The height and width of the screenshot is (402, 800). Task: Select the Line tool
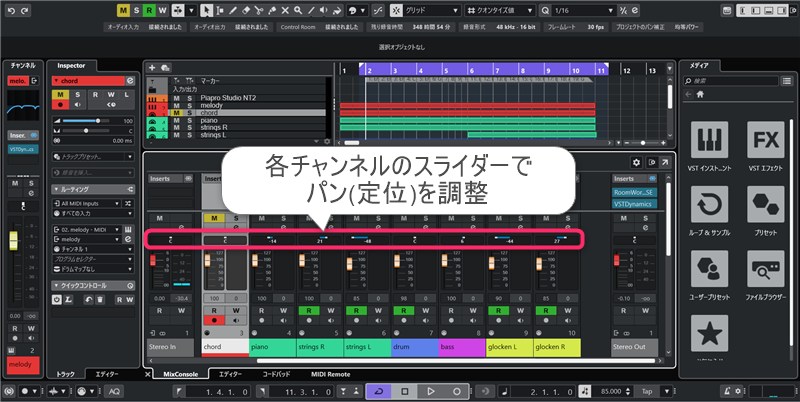(x=311, y=10)
